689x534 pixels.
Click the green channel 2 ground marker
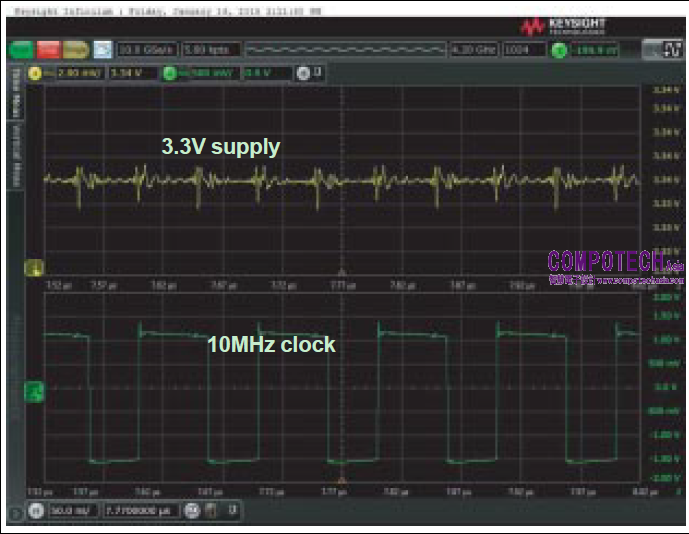[x=33, y=388]
